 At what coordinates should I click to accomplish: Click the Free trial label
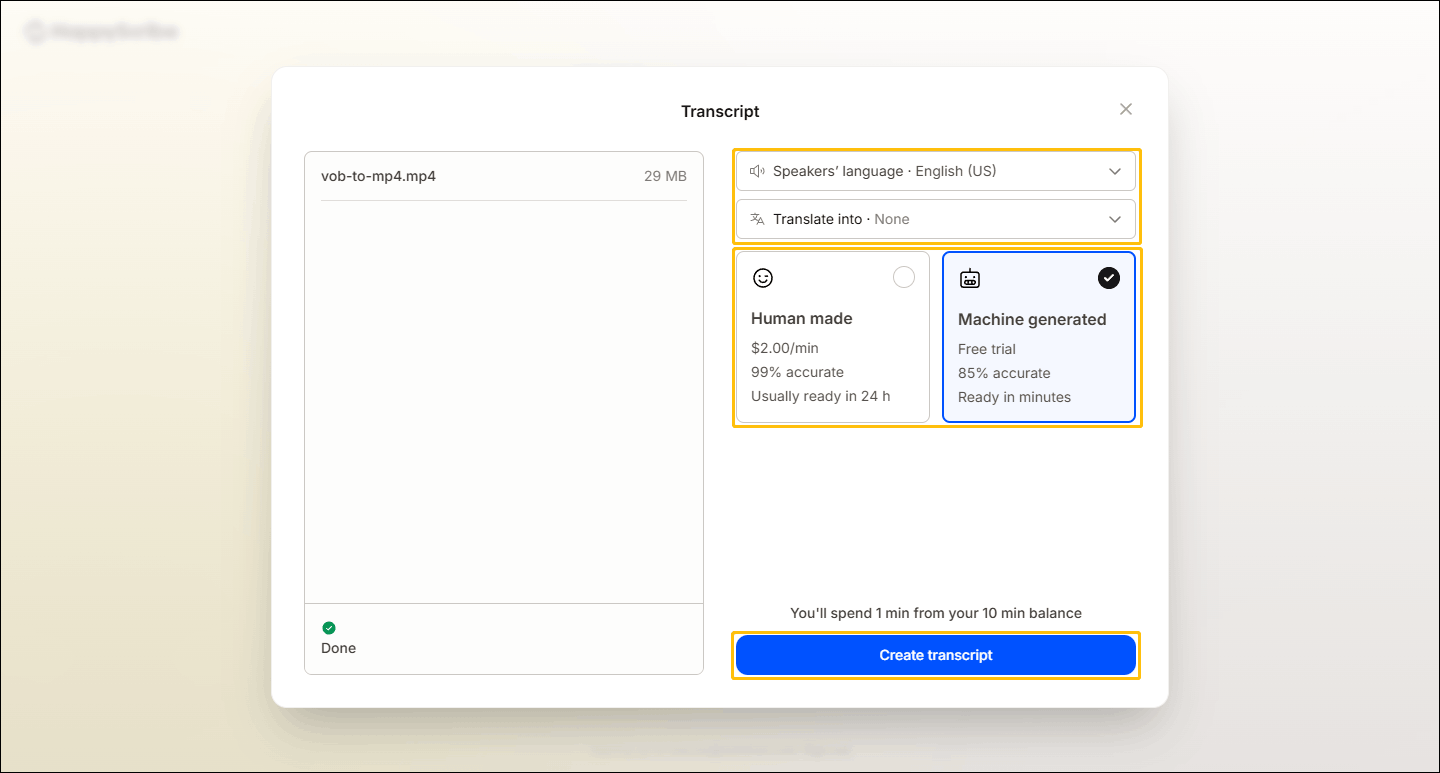(987, 349)
